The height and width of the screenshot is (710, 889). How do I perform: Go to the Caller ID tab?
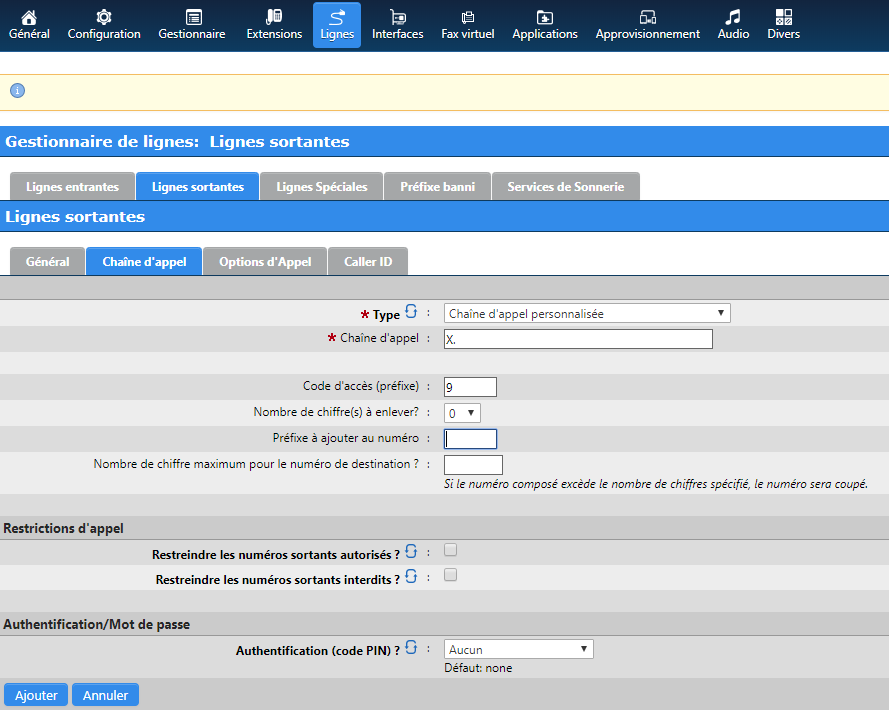click(368, 262)
